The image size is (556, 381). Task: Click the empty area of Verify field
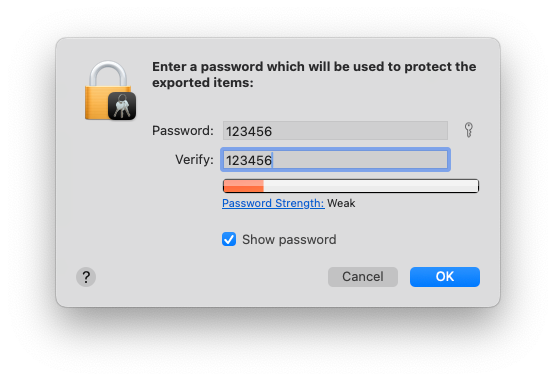(359, 160)
